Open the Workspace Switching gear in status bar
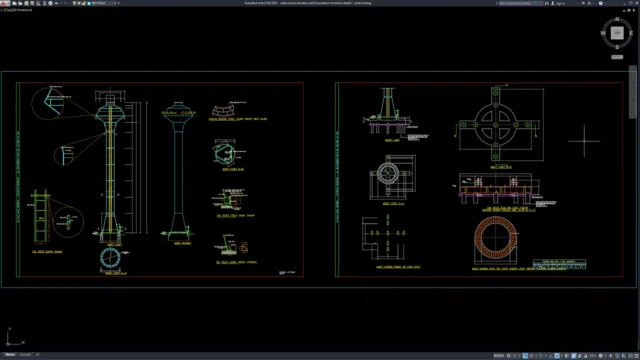640x360 pixels. 600,356
